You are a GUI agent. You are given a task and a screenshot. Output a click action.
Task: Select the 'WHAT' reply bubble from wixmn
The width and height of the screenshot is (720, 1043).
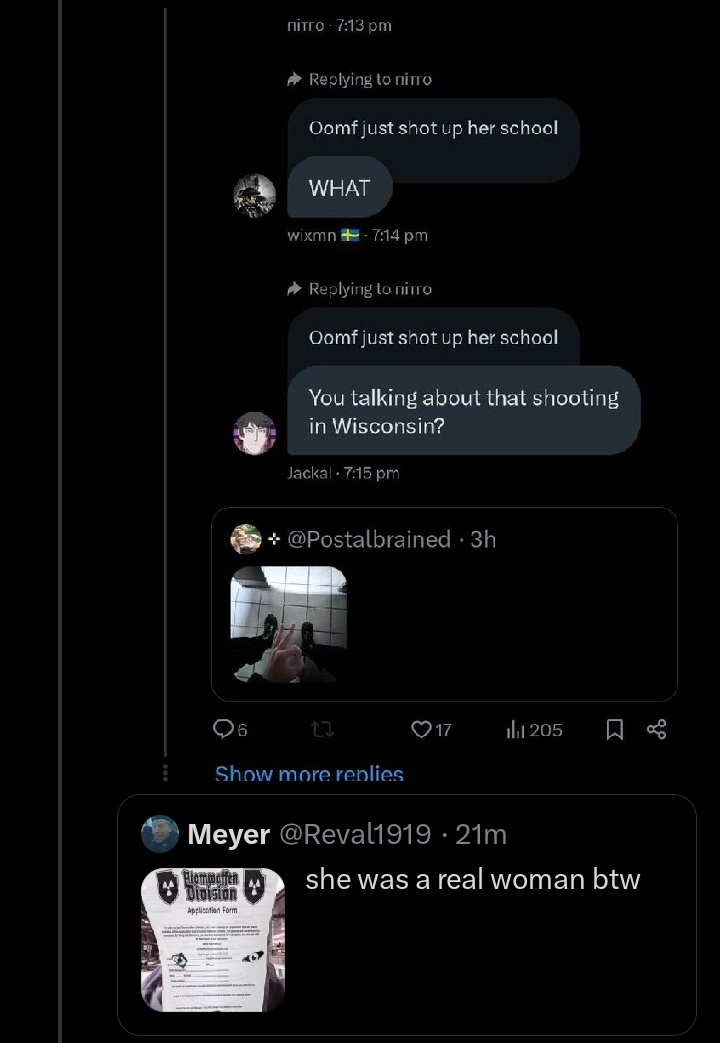[x=339, y=188]
